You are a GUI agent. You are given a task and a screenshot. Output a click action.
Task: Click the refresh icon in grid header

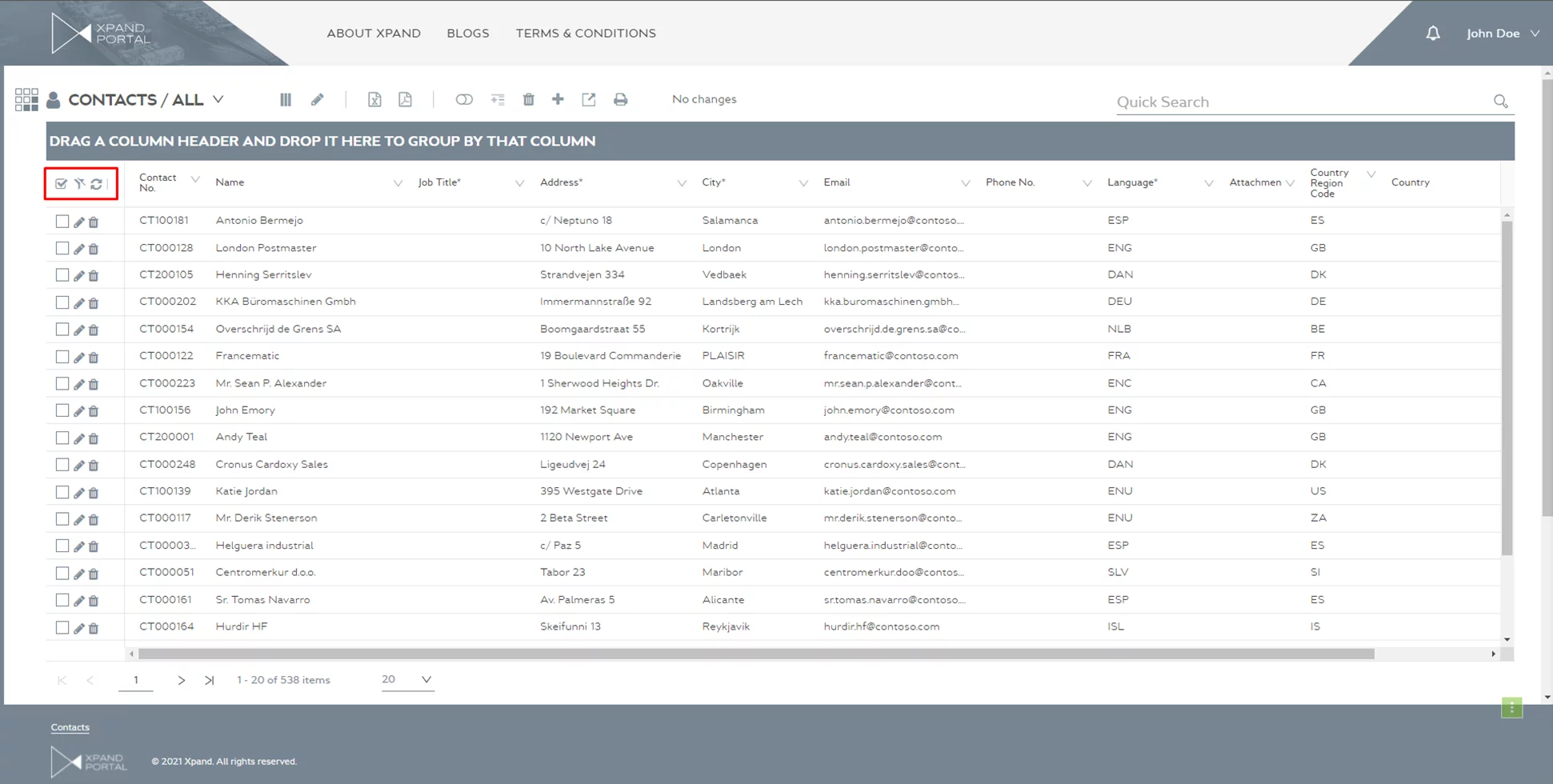97,184
